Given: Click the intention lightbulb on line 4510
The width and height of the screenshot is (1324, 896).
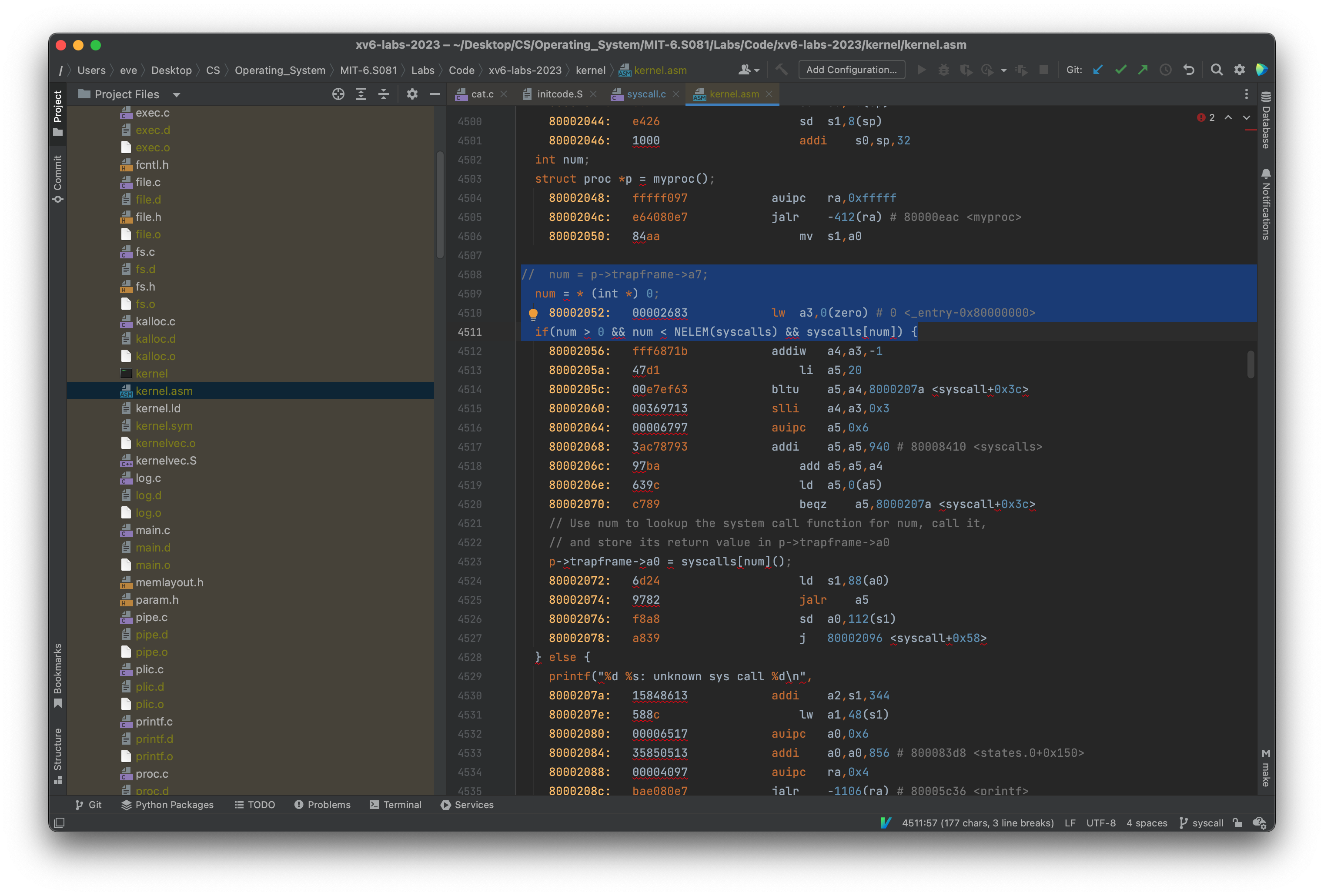Looking at the screenshot, I should point(533,313).
